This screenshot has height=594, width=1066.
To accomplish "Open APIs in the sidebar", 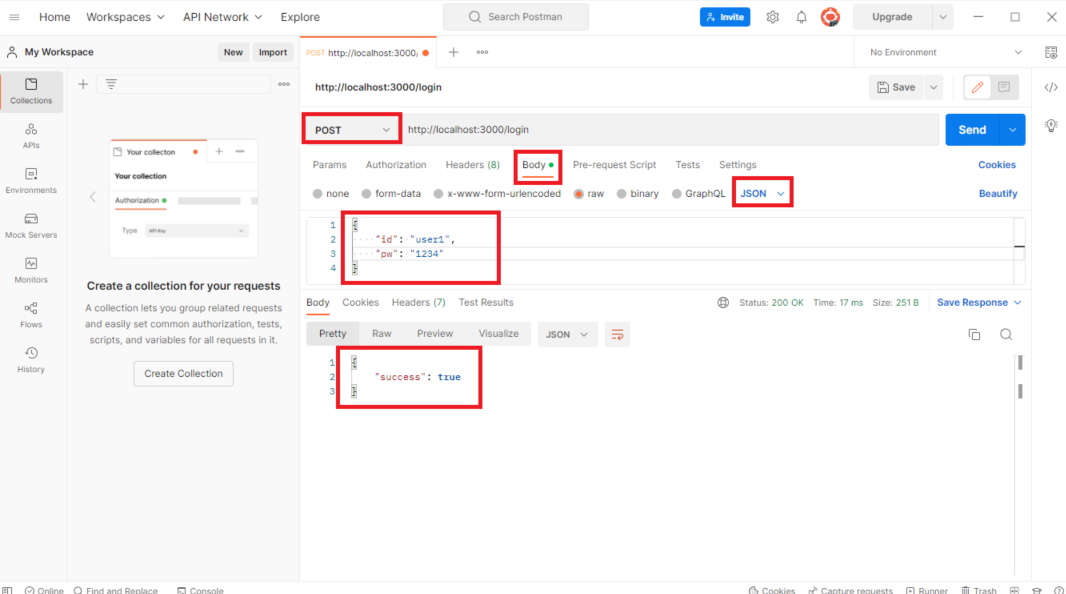I will (x=31, y=136).
